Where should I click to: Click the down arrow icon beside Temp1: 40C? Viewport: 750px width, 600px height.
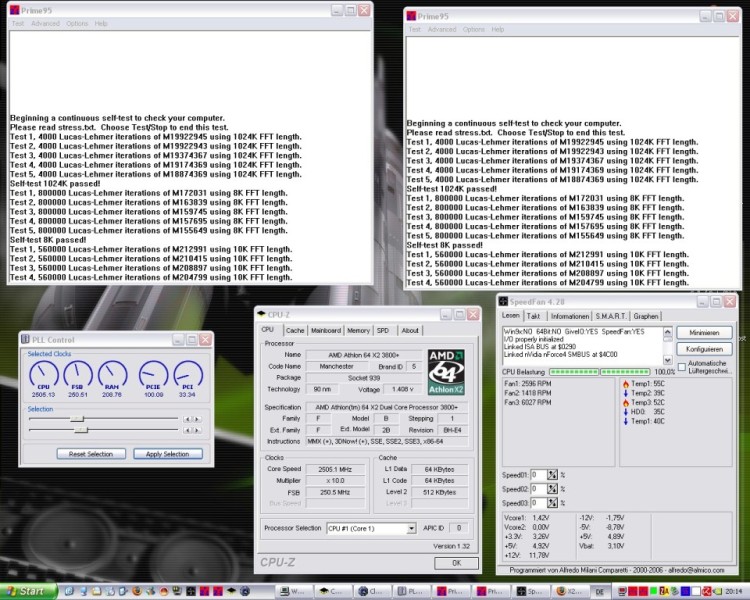tap(626, 421)
